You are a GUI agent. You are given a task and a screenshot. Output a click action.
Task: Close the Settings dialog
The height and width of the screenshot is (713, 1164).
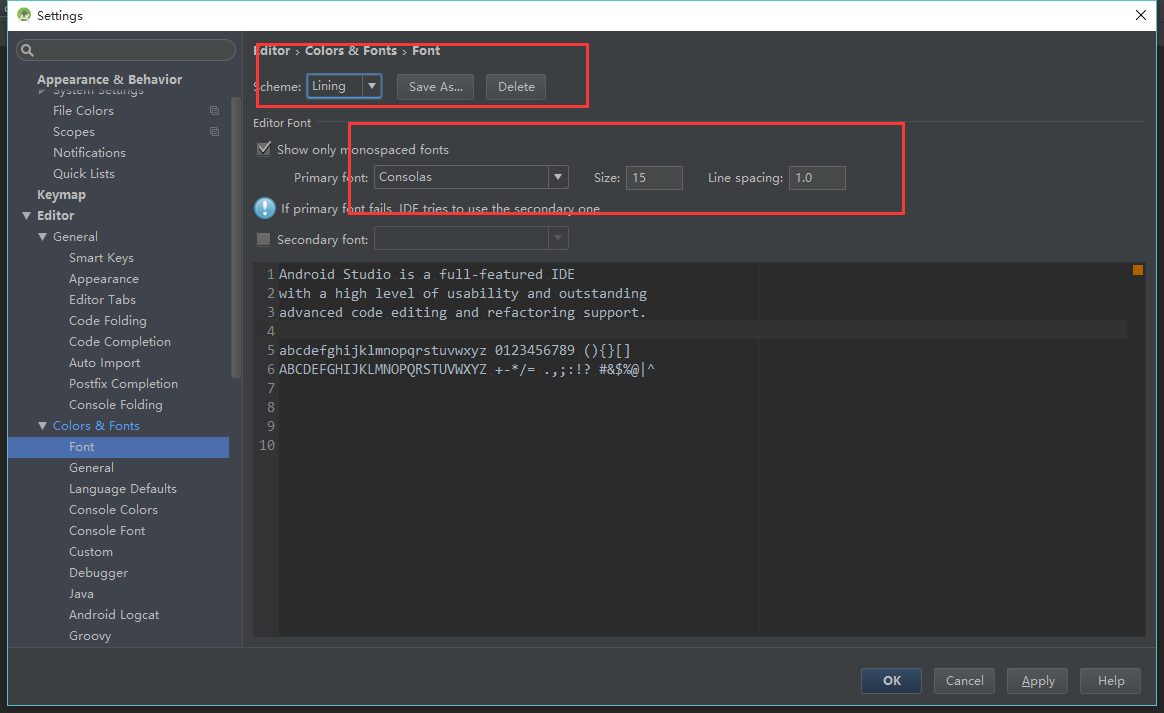click(1141, 15)
